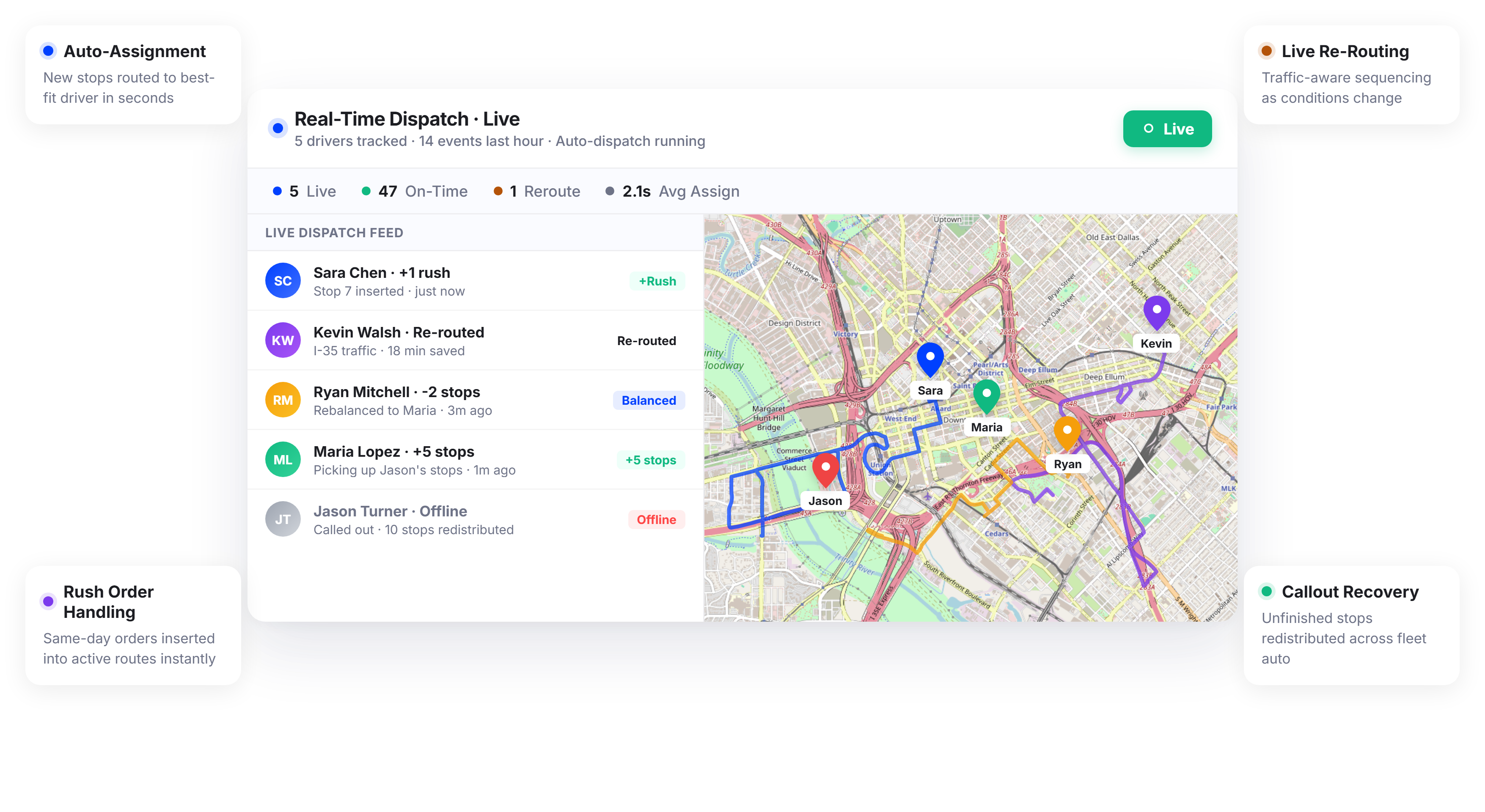Click the Offline badge on Jason Turner's row
This screenshot has height=812, width=1485.
(656, 520)
